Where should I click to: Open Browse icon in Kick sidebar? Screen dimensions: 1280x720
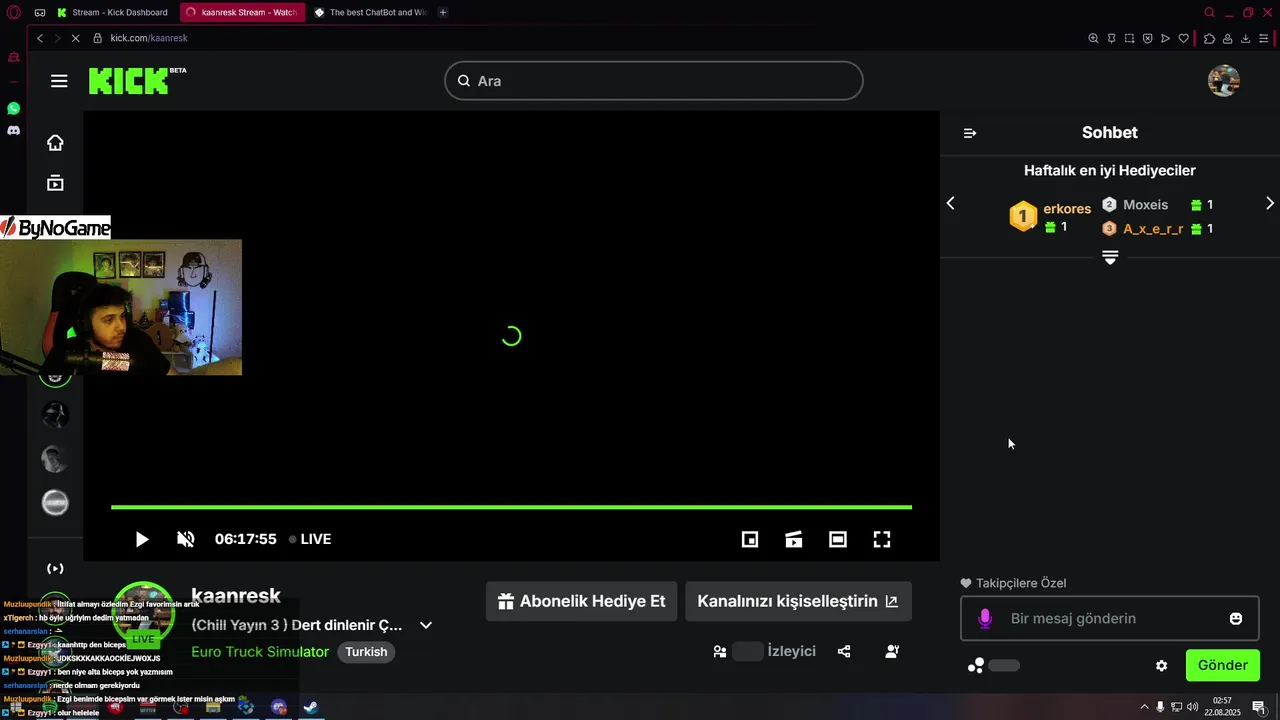click(x=55, y=183)
